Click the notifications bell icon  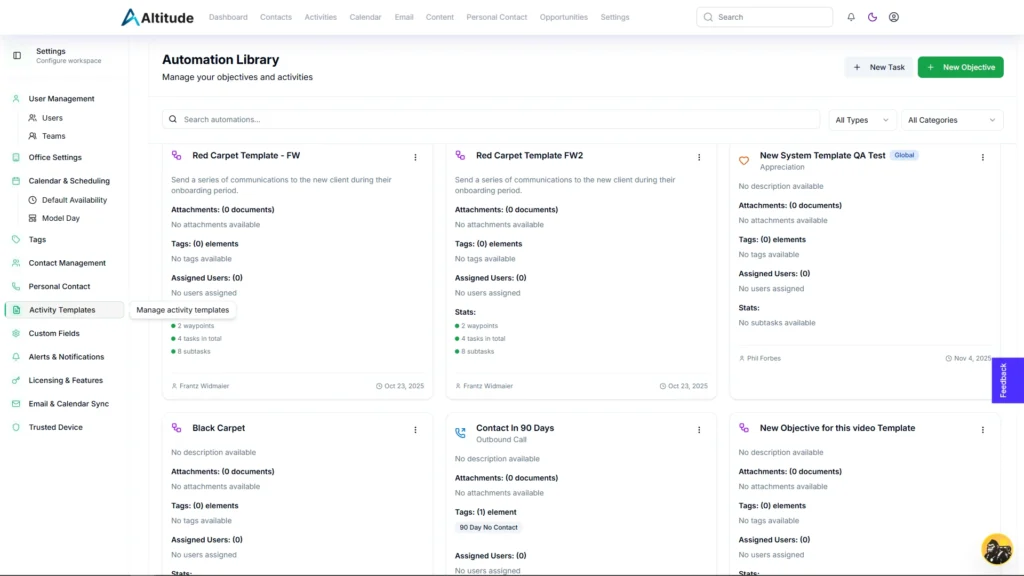pyautogui.click(x=851, y=17)
